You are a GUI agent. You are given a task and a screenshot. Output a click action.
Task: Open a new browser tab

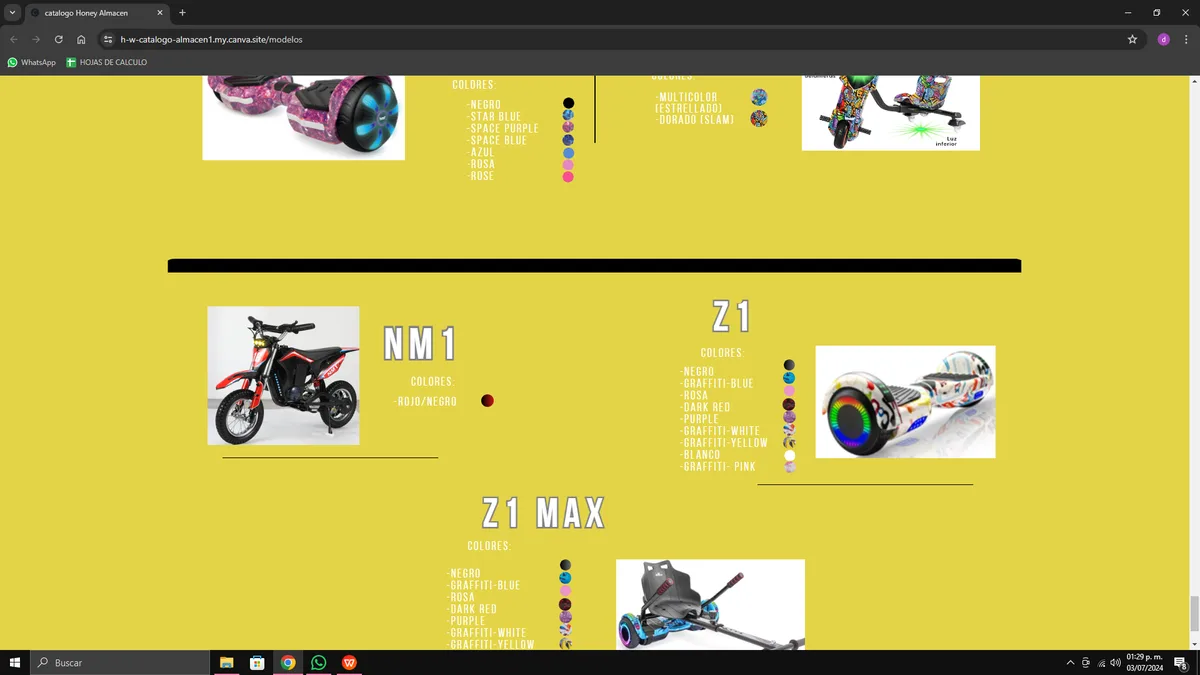coord(182,13)
